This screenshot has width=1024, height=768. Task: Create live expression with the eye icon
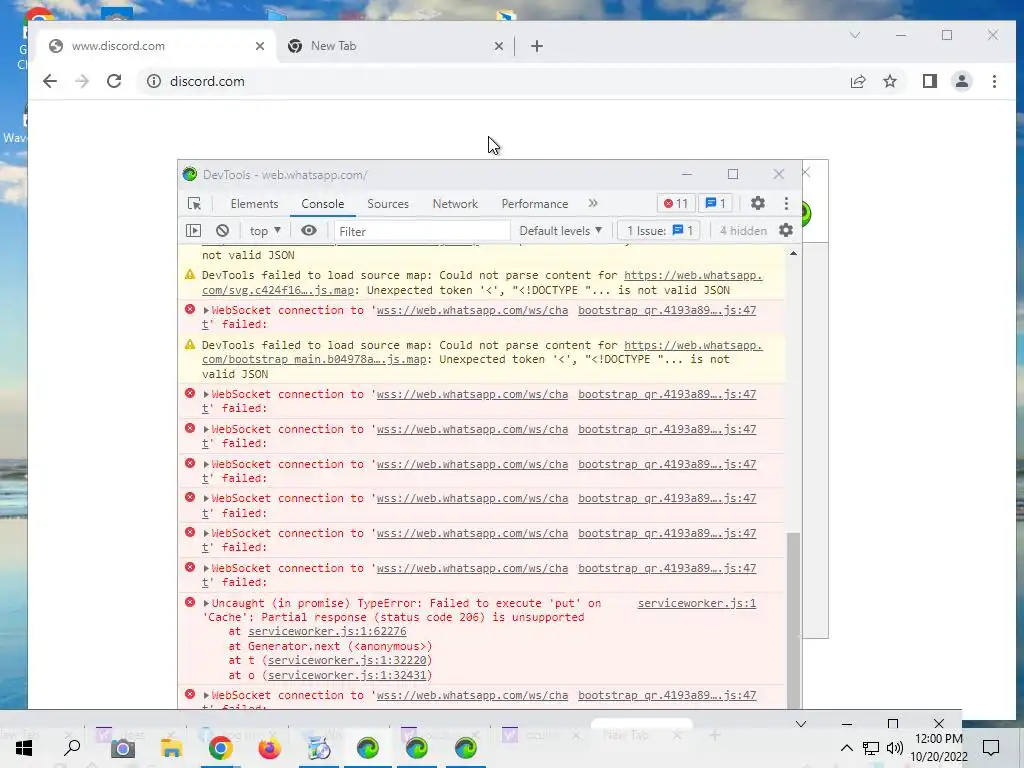point(309,231)
